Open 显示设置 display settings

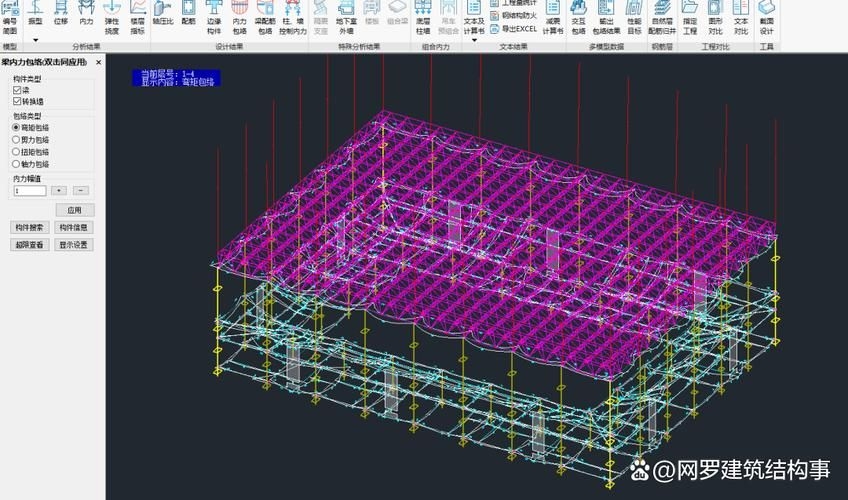(x=74, y=244)
